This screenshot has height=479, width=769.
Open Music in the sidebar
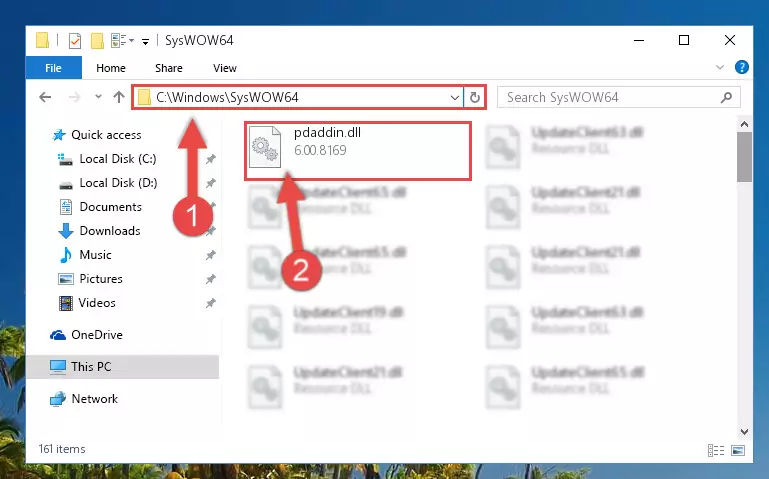pyautogui.click(x=85, y=255)
